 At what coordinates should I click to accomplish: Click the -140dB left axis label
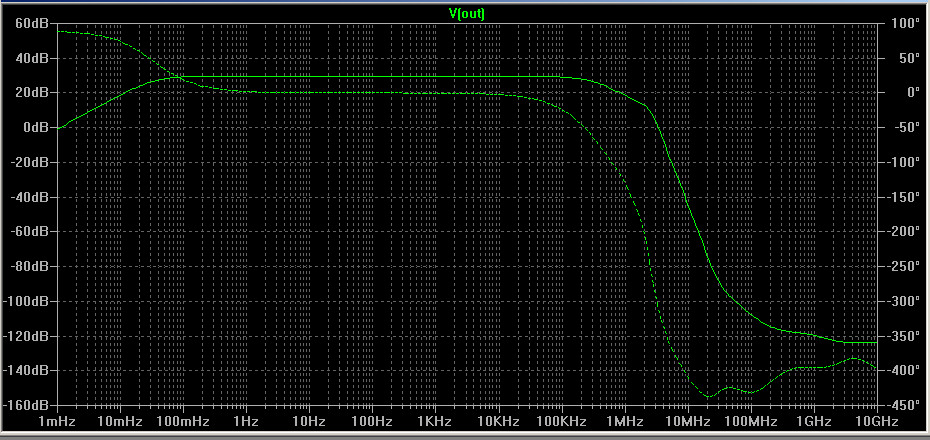pos(27,370)
